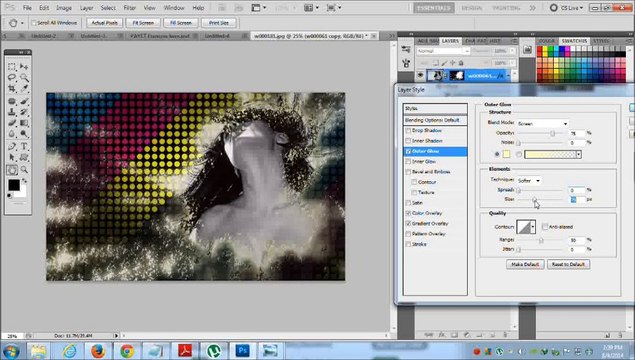Open the Technique dropdown

click(x=529, y=181)
